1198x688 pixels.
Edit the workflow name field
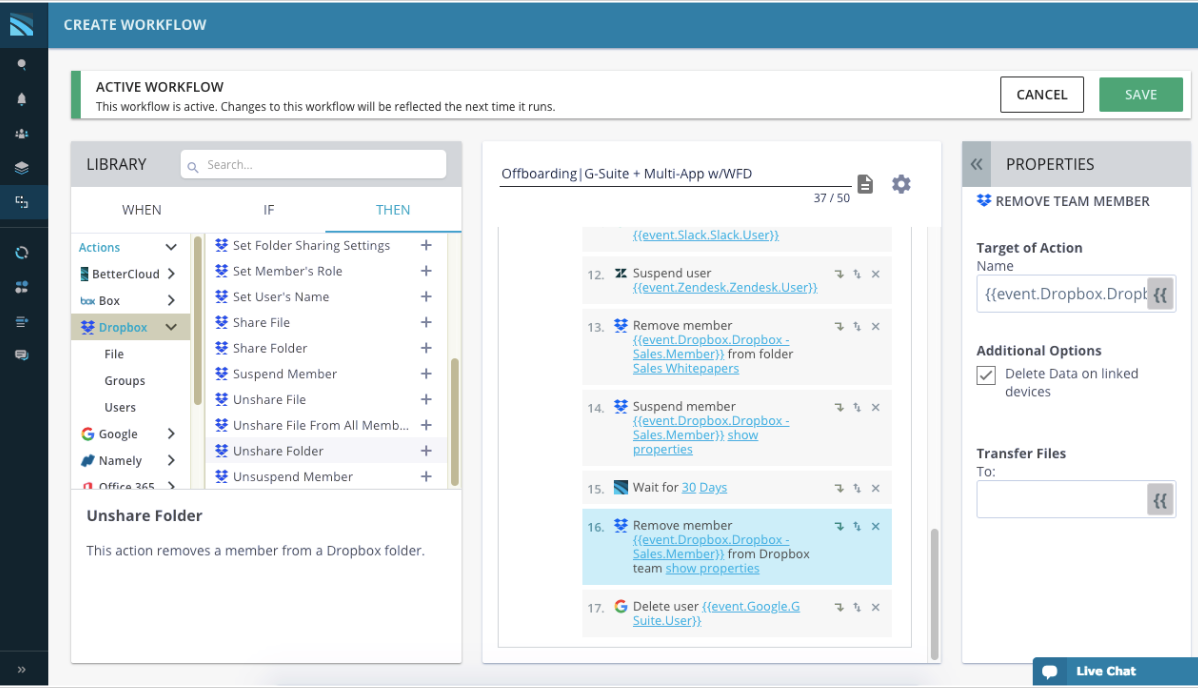coord(675,174)
